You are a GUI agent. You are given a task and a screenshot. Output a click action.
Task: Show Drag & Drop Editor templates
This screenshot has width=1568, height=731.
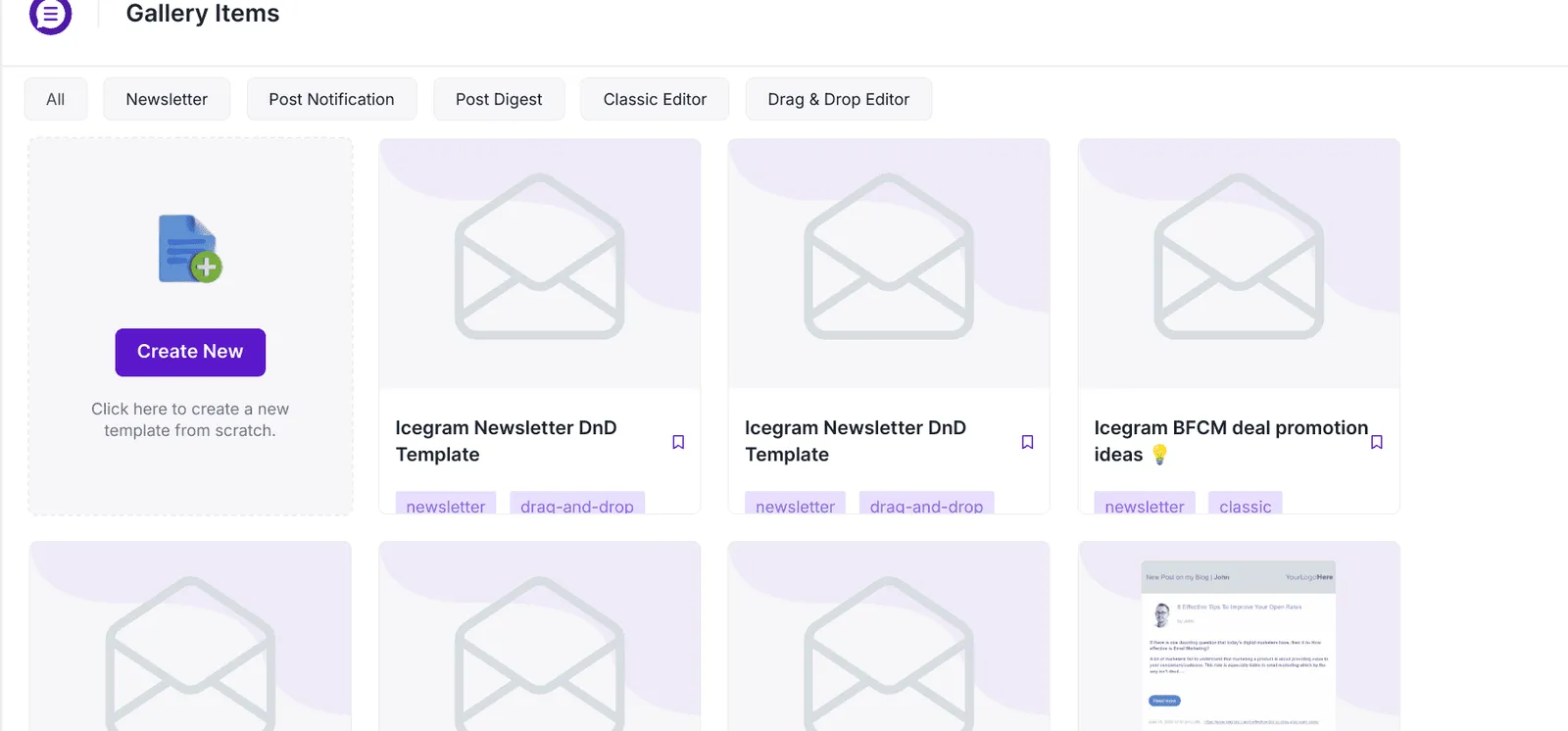point(839,99)
